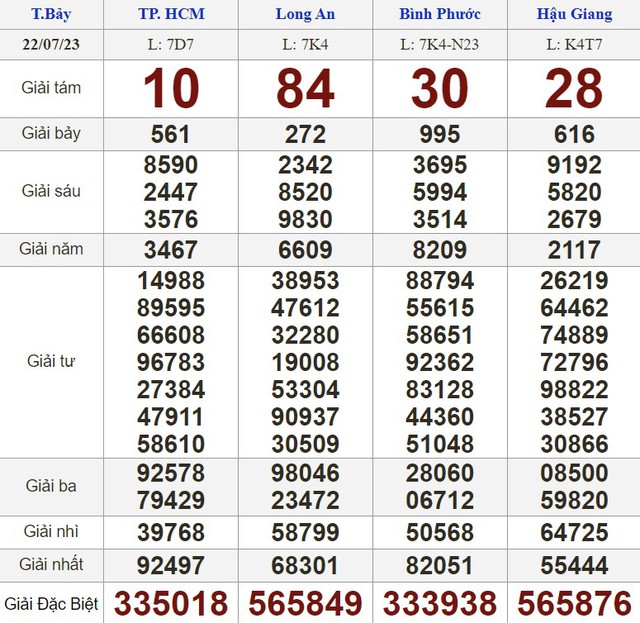Click special prize number 565849
Image resolution: width=640 pixels, height=623 pixels.
305,603
